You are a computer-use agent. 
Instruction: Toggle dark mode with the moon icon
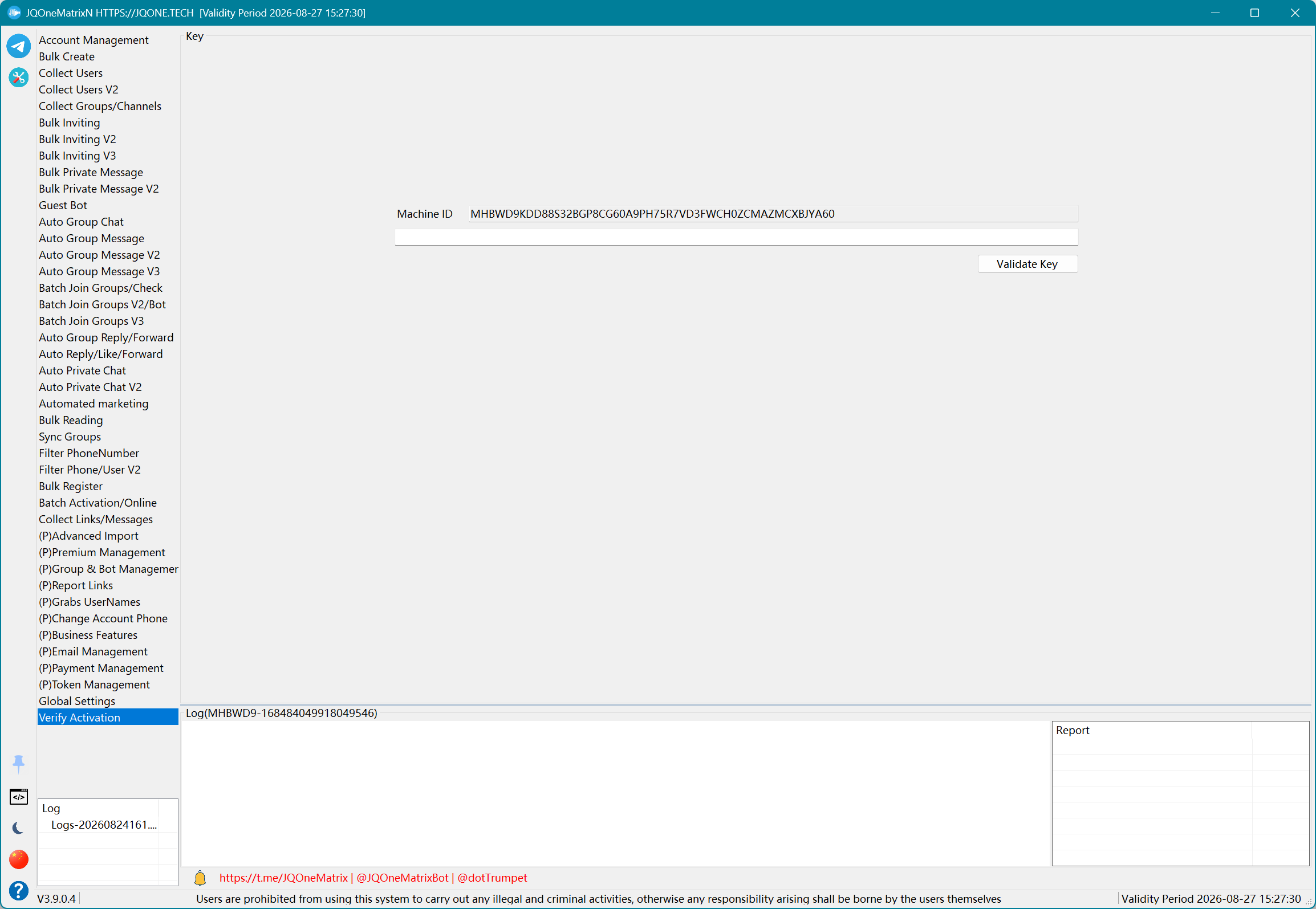[19, 828]
